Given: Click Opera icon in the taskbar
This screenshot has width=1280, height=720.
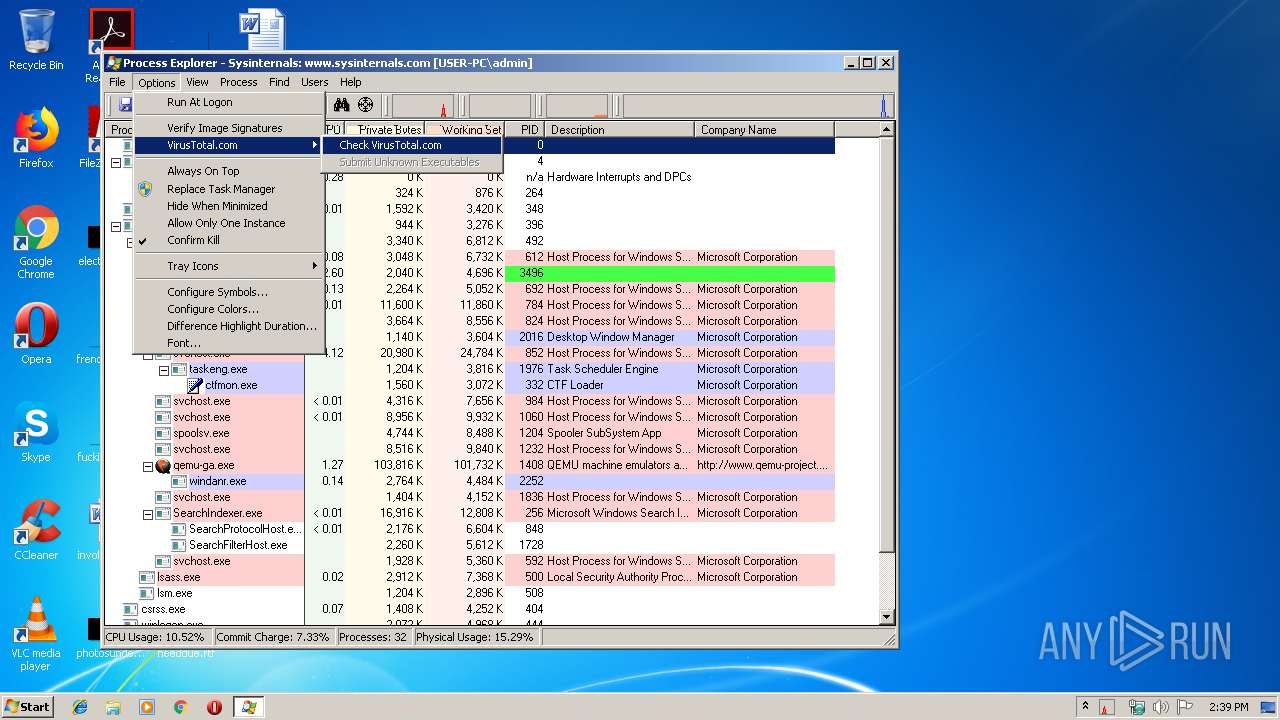Looking at the screenshot, I should point(214,707).
